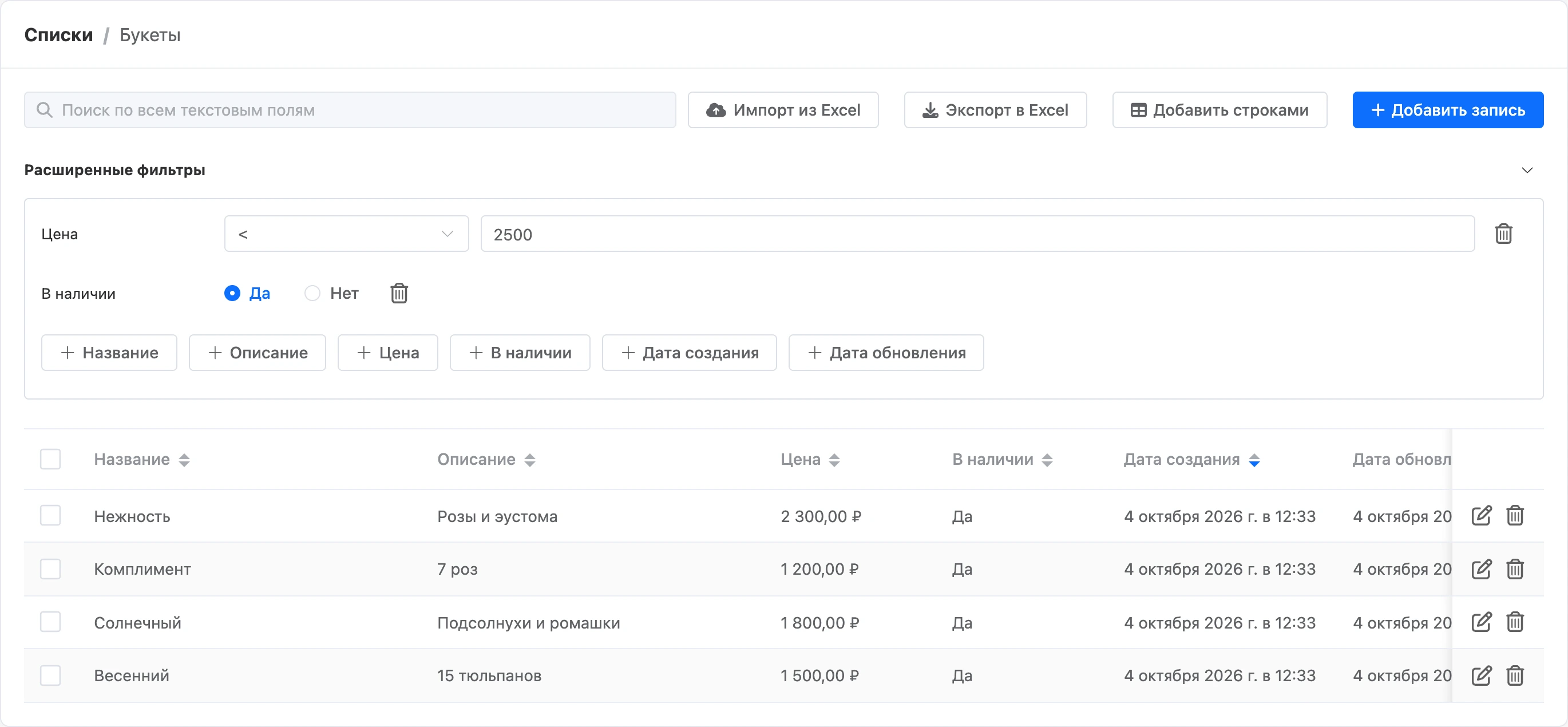Delete the Солнечный record
Image resolution: width=1568 pixels, height=727 pixels.
pos(1514,622)
